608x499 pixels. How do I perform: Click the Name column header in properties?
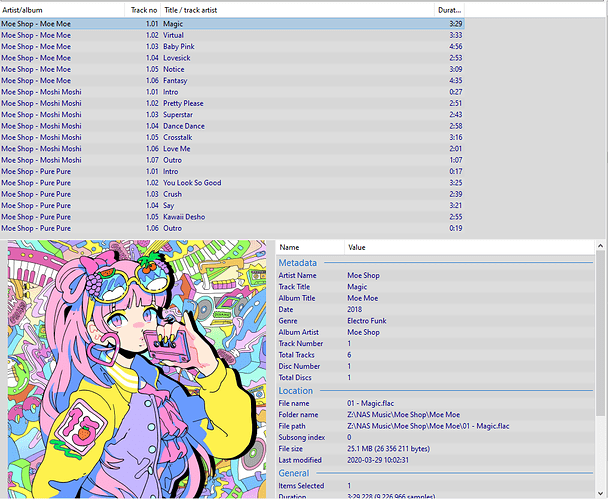click(310, 247)
